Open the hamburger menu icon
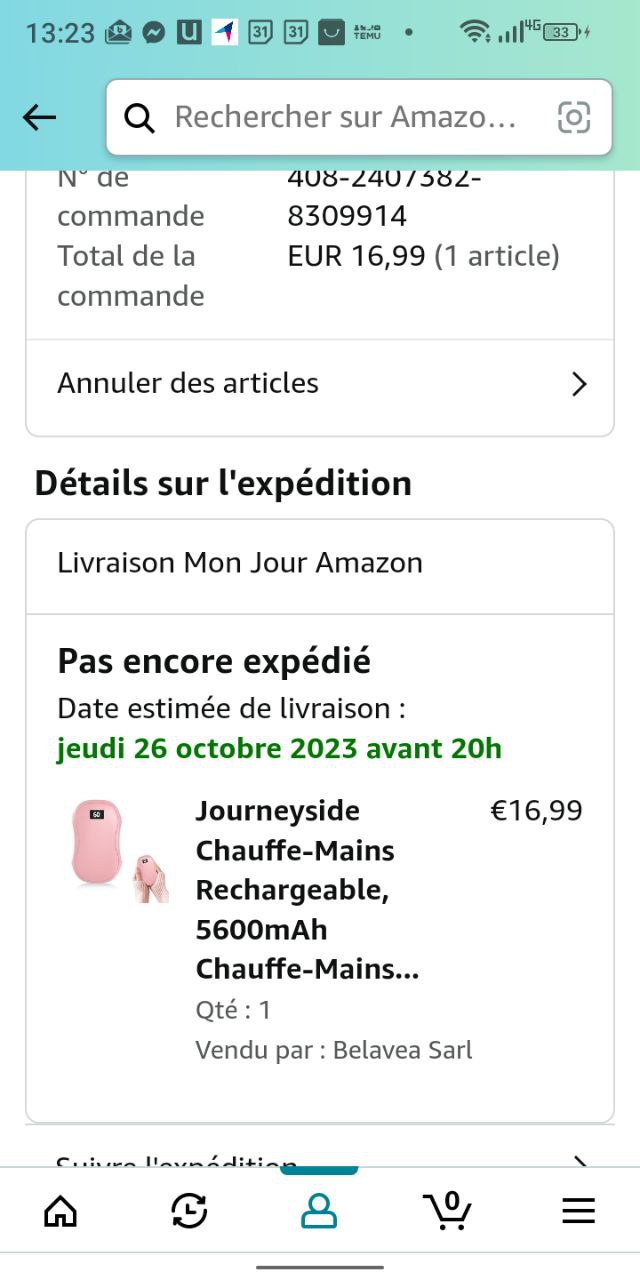Image resolution: width=640 pixels, height=1280 pixels. tap(578, 1211)
